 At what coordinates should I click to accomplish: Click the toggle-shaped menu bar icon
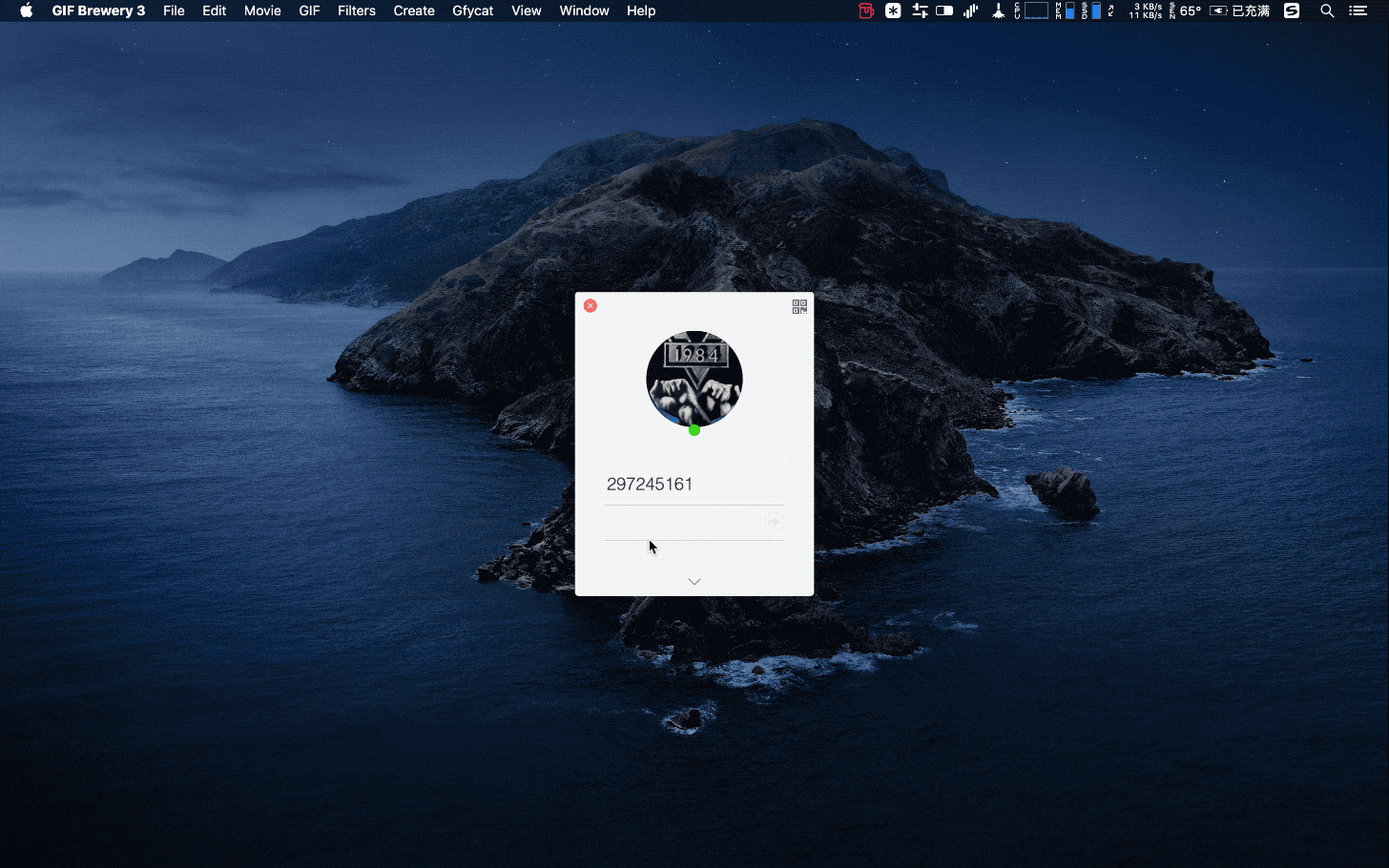pyautogui.click(x=944, y=10)
